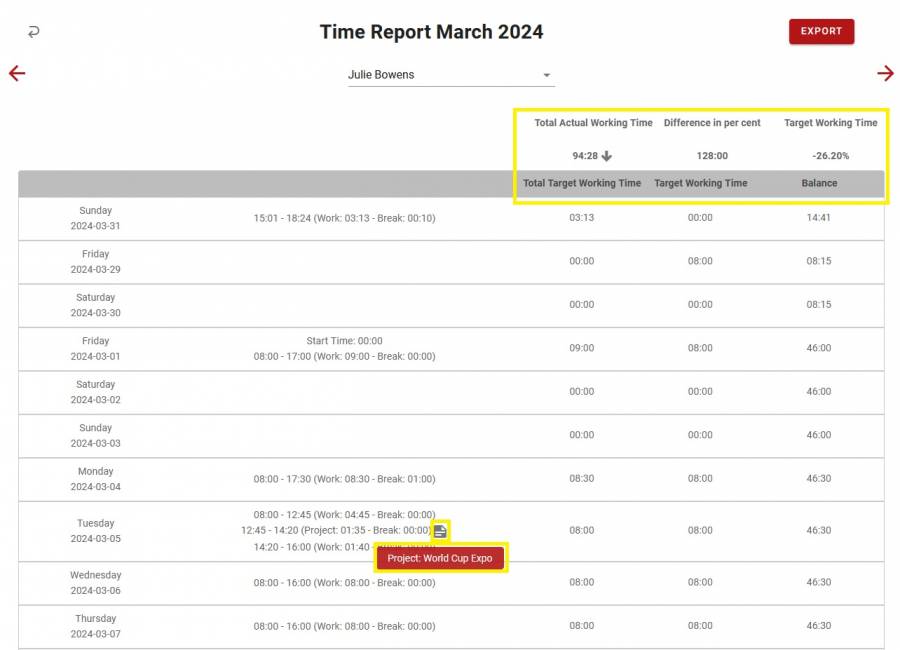Click the 15:01 - 18:24 time entry

(x=344, y=218)
